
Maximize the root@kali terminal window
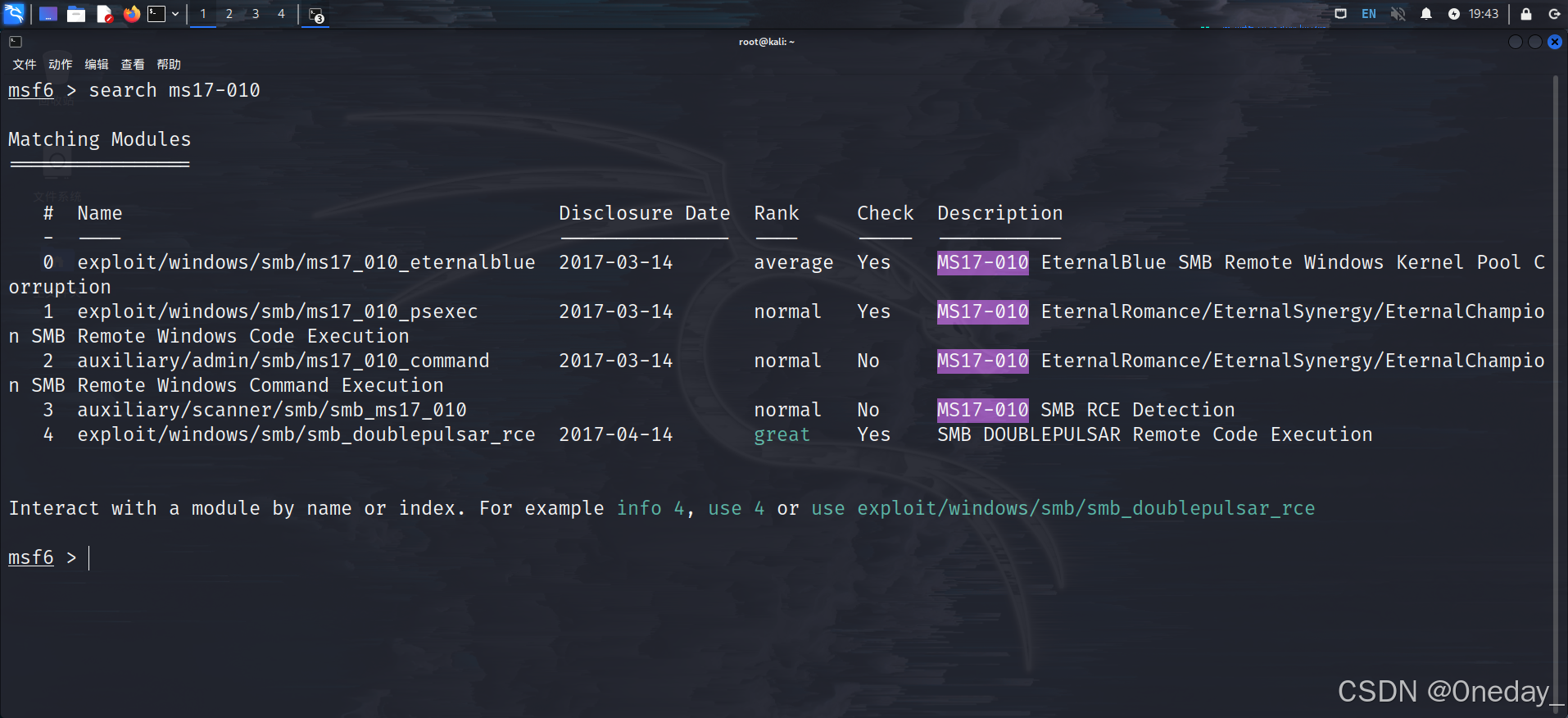point(1535,42)
